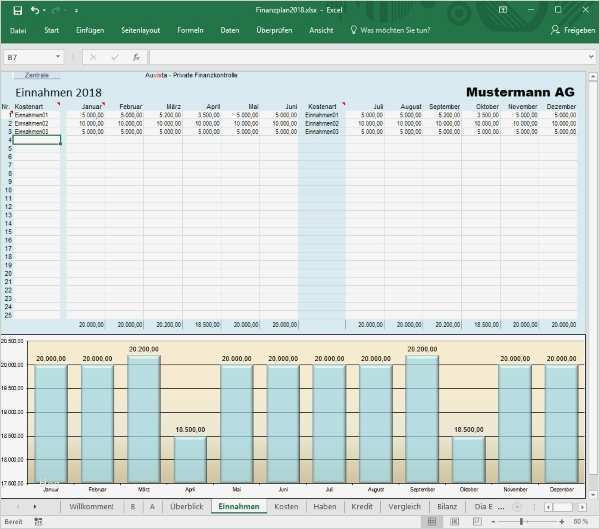The image size is (600, 529).
Task: Click the Undo arrow icon
Action: point(36,9)
